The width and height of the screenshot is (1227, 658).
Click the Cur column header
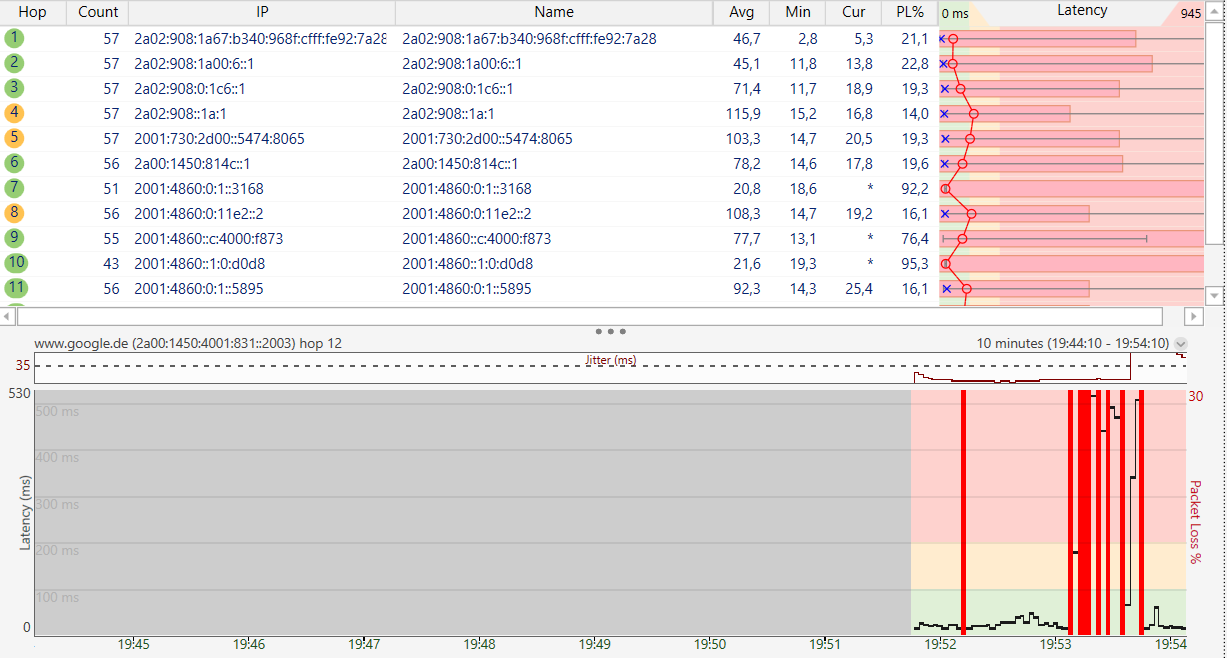pyautogui.click(x=853, y=12)
